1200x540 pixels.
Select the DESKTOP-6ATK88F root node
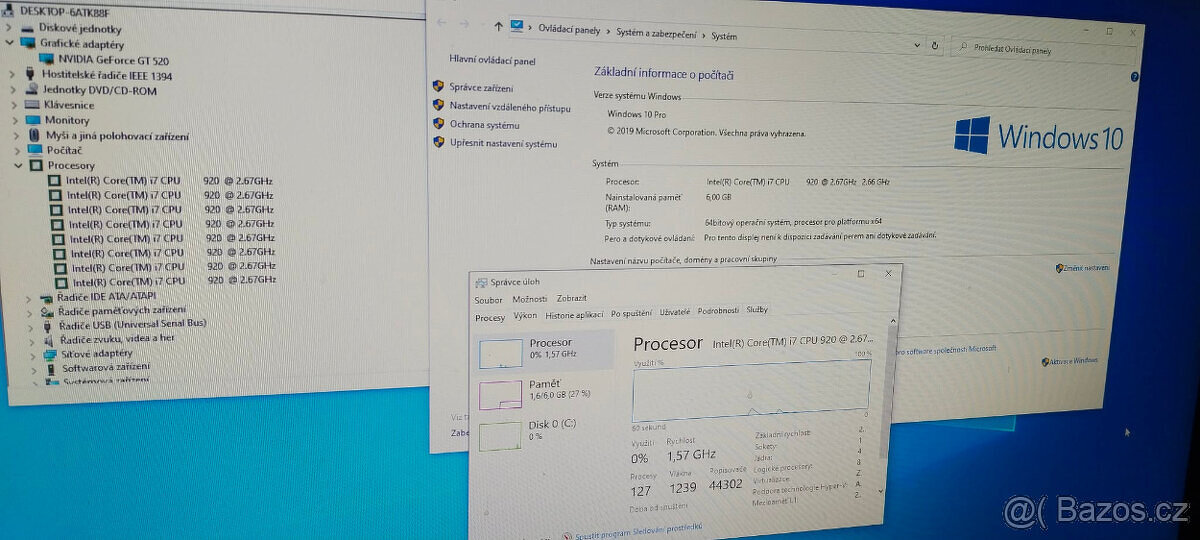pyautogui.click(x=65, y=12)
